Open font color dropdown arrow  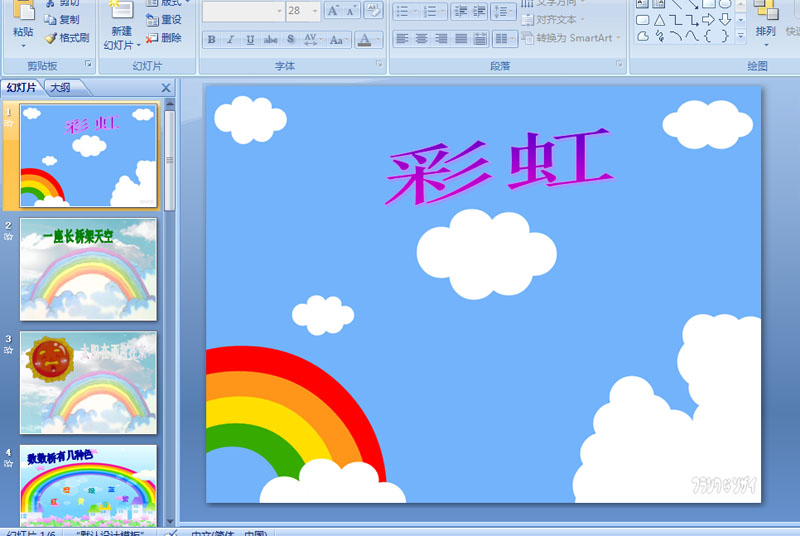[378, 39]
